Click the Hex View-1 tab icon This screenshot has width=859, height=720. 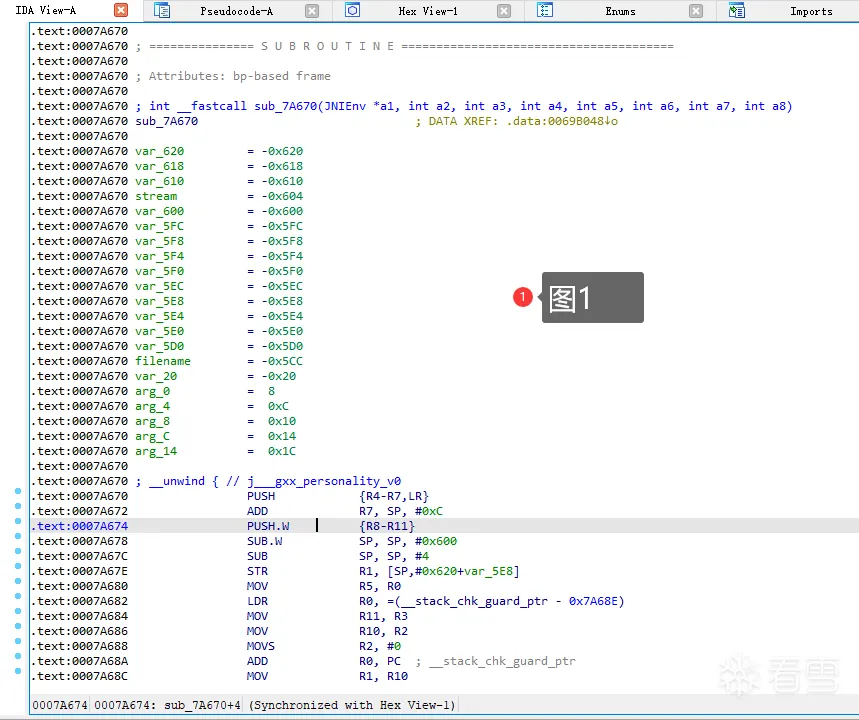pos(353,11)
